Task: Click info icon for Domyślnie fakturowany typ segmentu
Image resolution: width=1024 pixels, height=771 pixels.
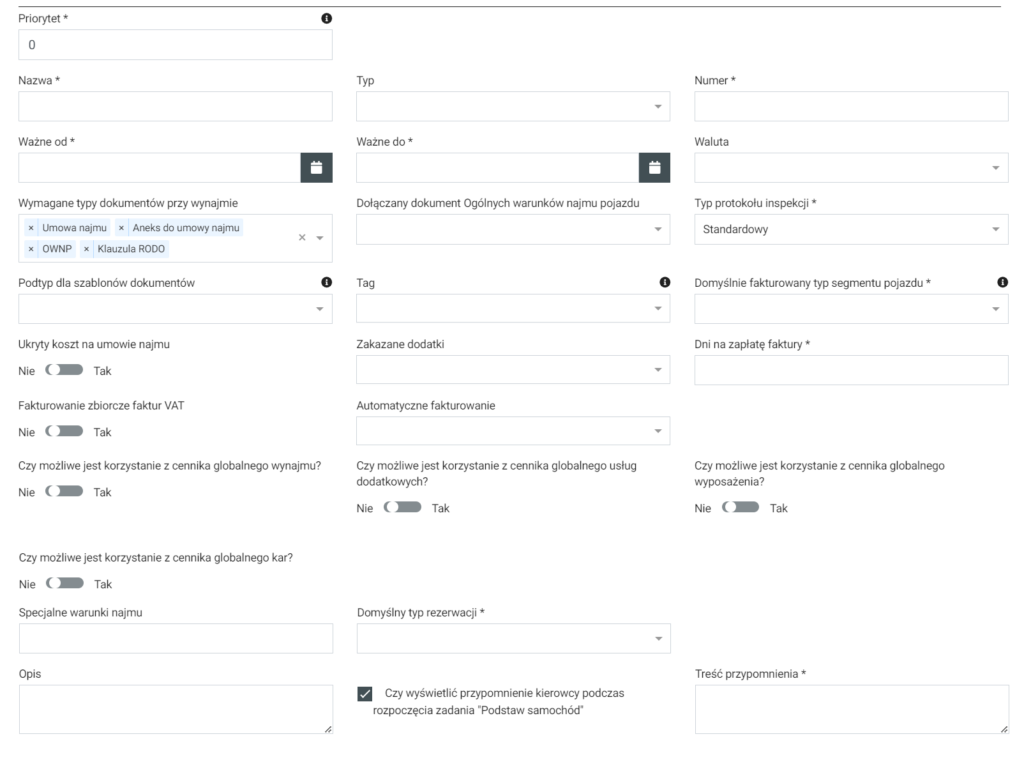Action: tap(1002, 283)
